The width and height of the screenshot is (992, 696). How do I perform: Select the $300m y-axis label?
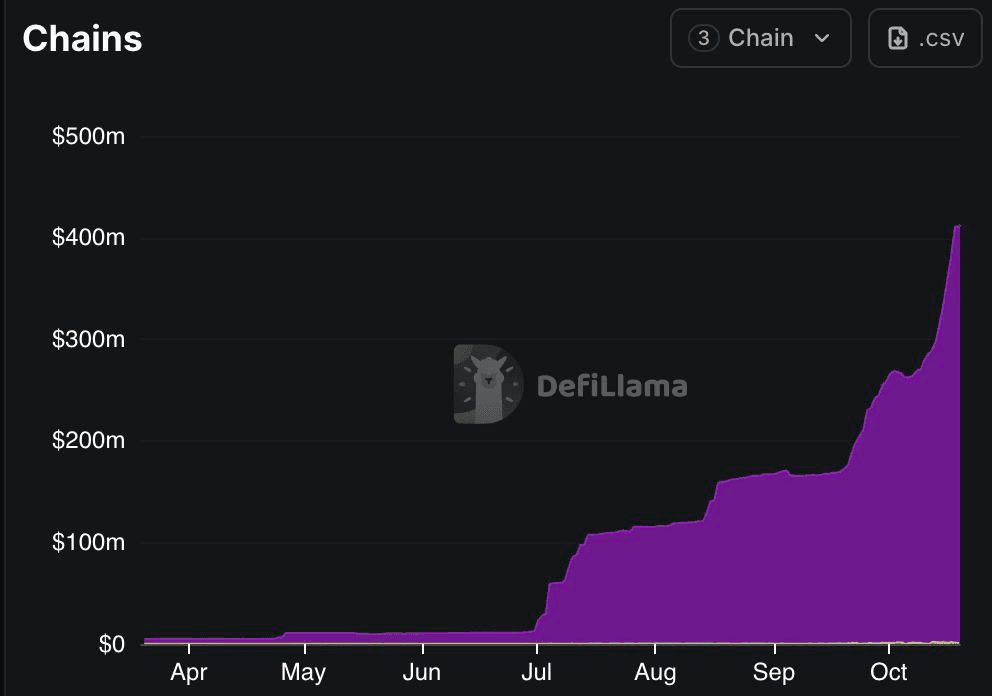coord(88,340)
